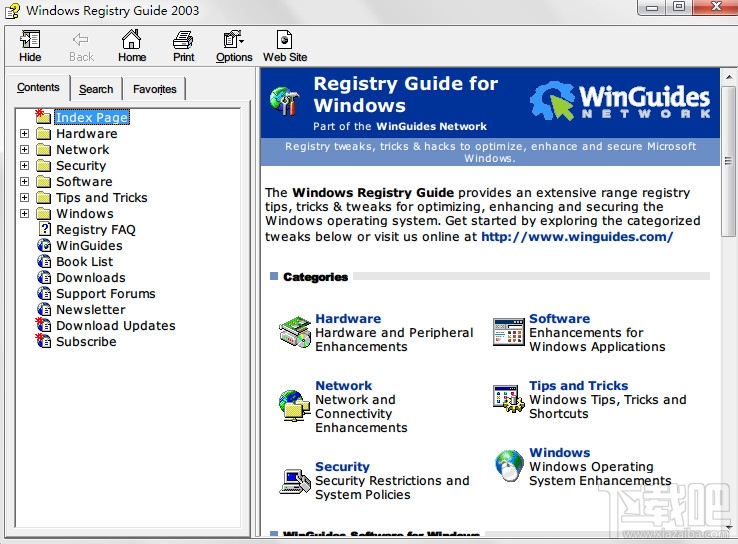Click the Support Forums page icon
The image size is (738, 544).
44,293
